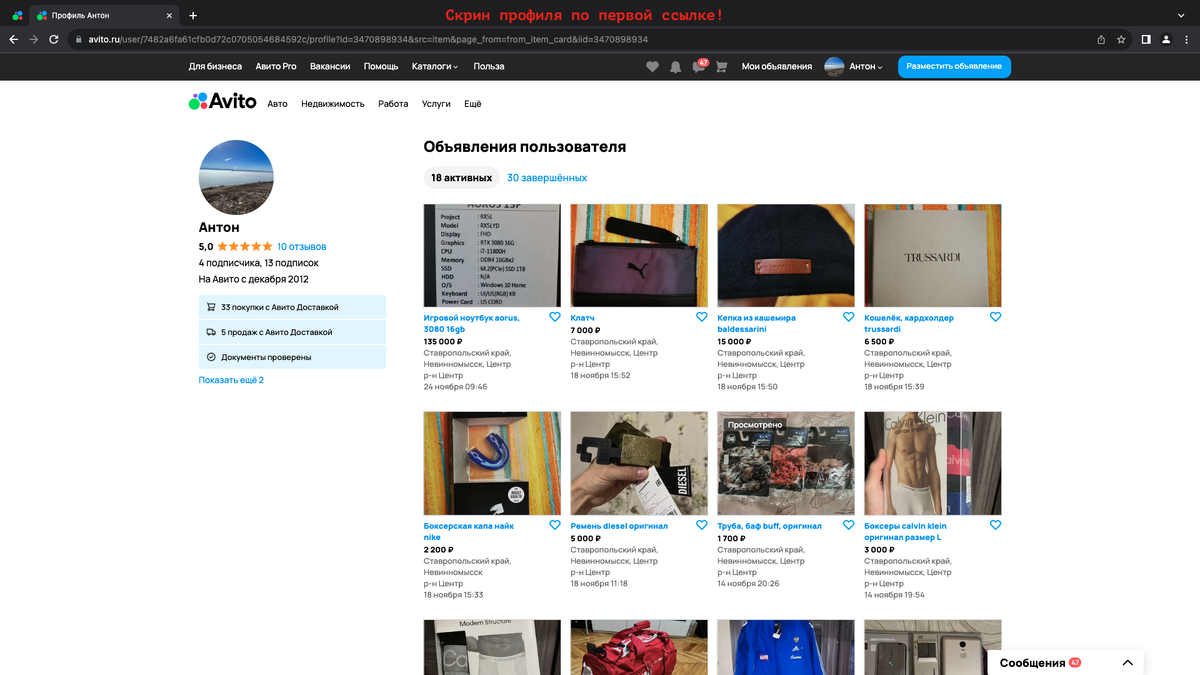Open 10 отзывов reviews link
The width and height of the screenshot is (1200, 675).
(x=302, y=246)
